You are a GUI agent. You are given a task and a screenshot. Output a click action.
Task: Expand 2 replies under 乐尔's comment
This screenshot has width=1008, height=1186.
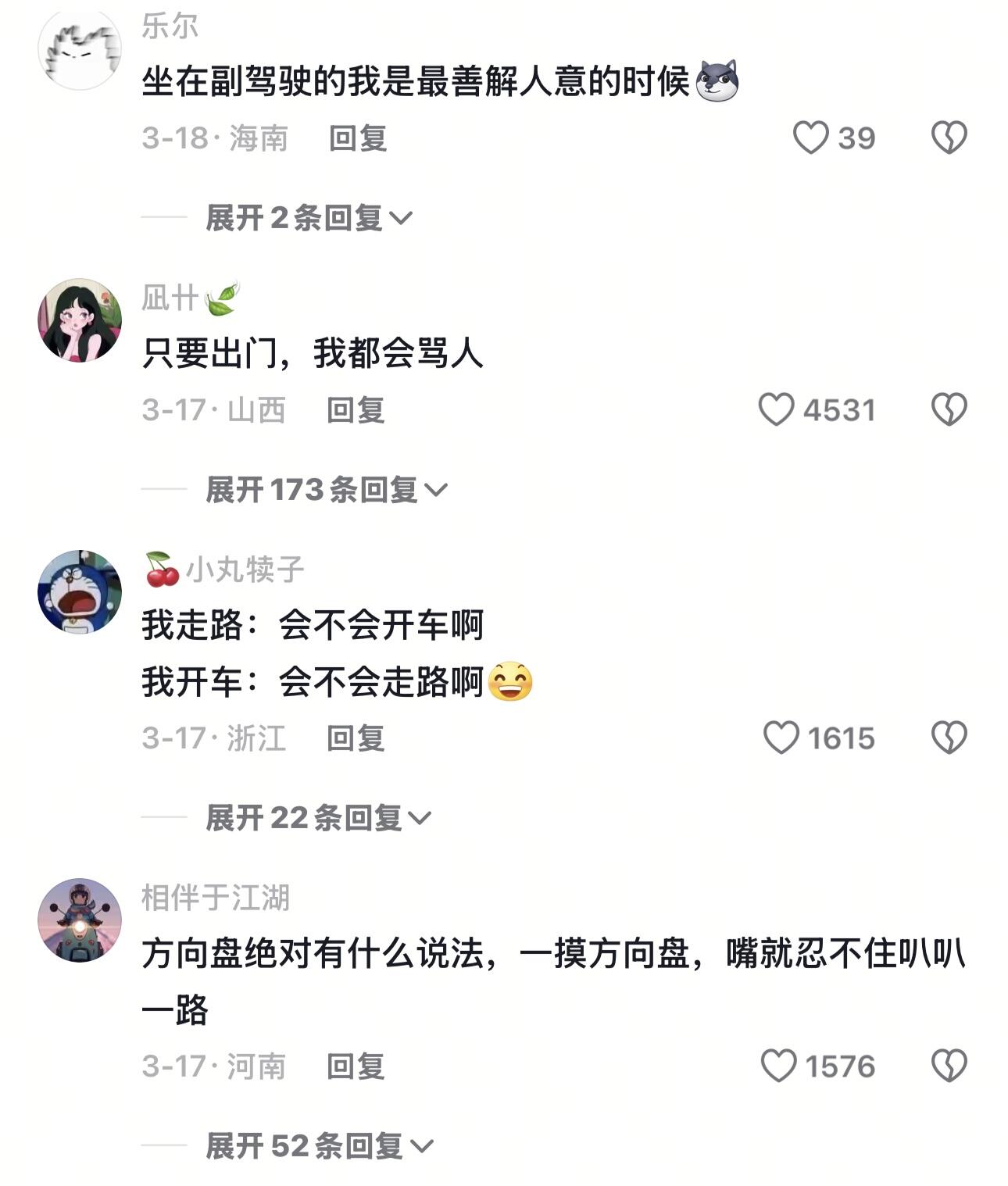pyautogui.click(x=309, y=217)
